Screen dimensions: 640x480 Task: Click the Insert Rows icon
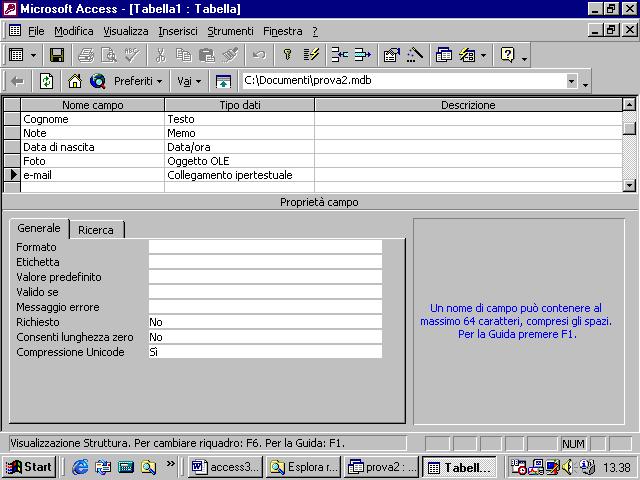coord(339,55)
